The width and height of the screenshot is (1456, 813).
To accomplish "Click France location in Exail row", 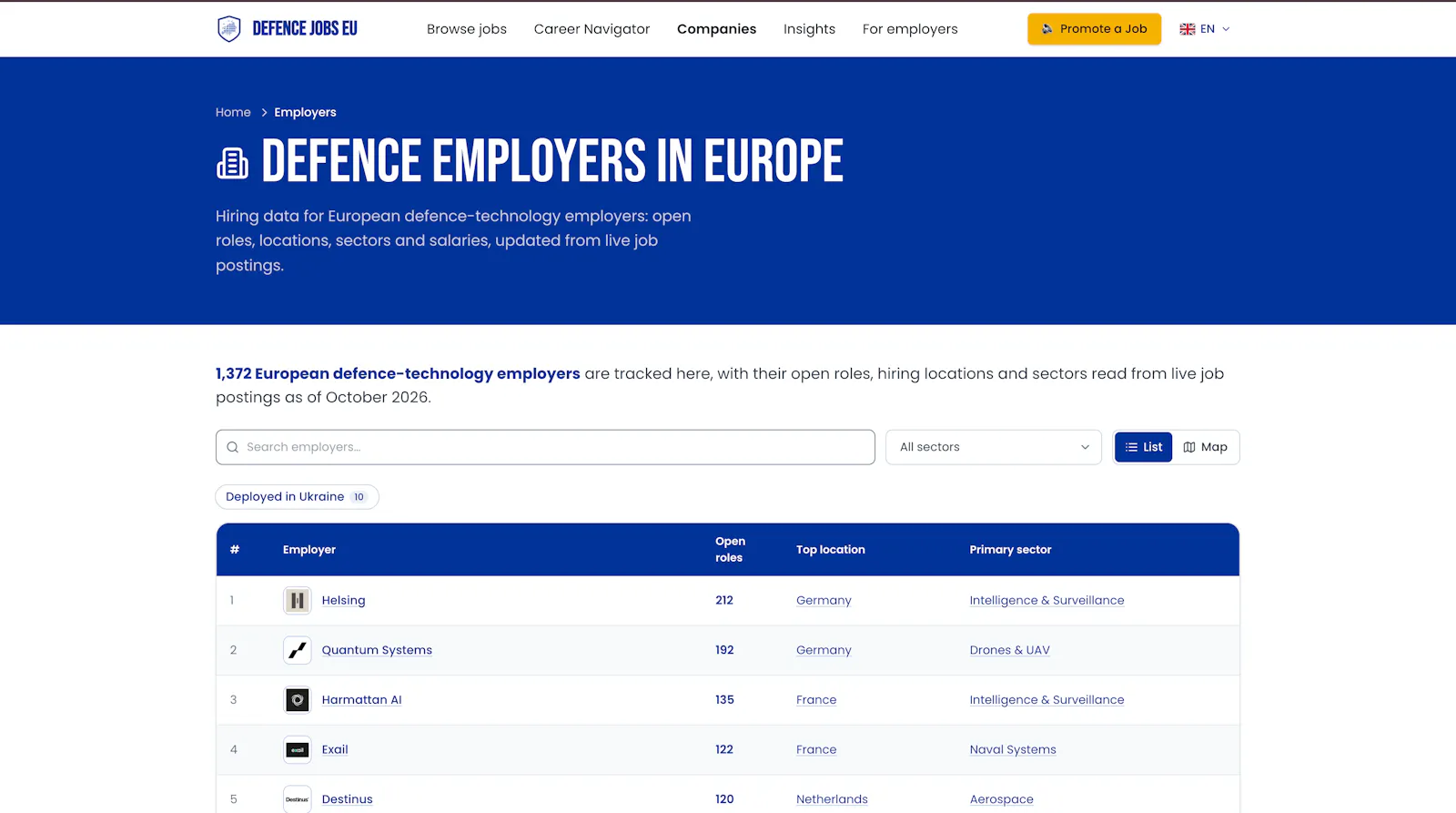I will [x=816, y=750].
